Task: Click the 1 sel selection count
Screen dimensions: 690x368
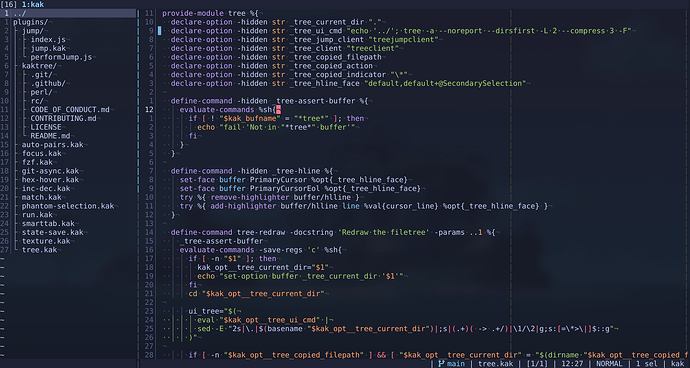Action: point(647,364)
